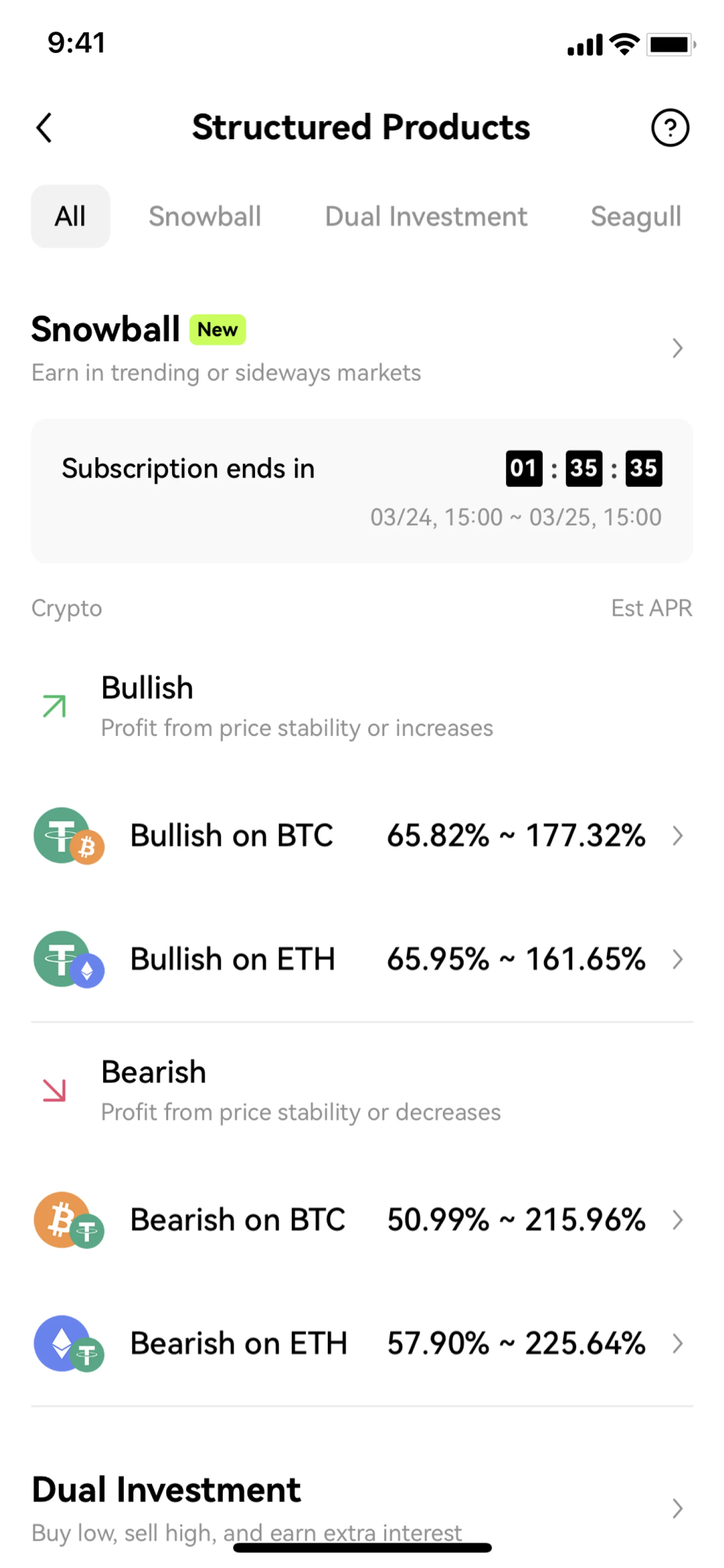Screen dimensions: 724x1568
Task: Tap the red Bearish down-arrow icon
Action: tap(54, 1090)
